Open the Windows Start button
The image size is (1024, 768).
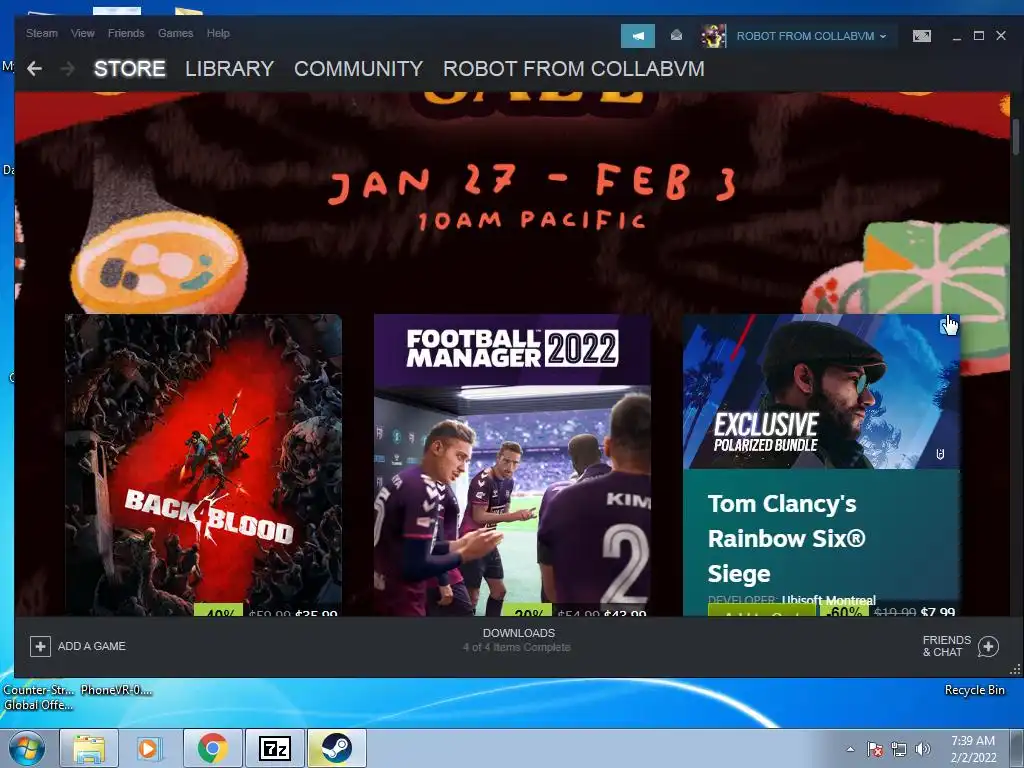point(26,748)
